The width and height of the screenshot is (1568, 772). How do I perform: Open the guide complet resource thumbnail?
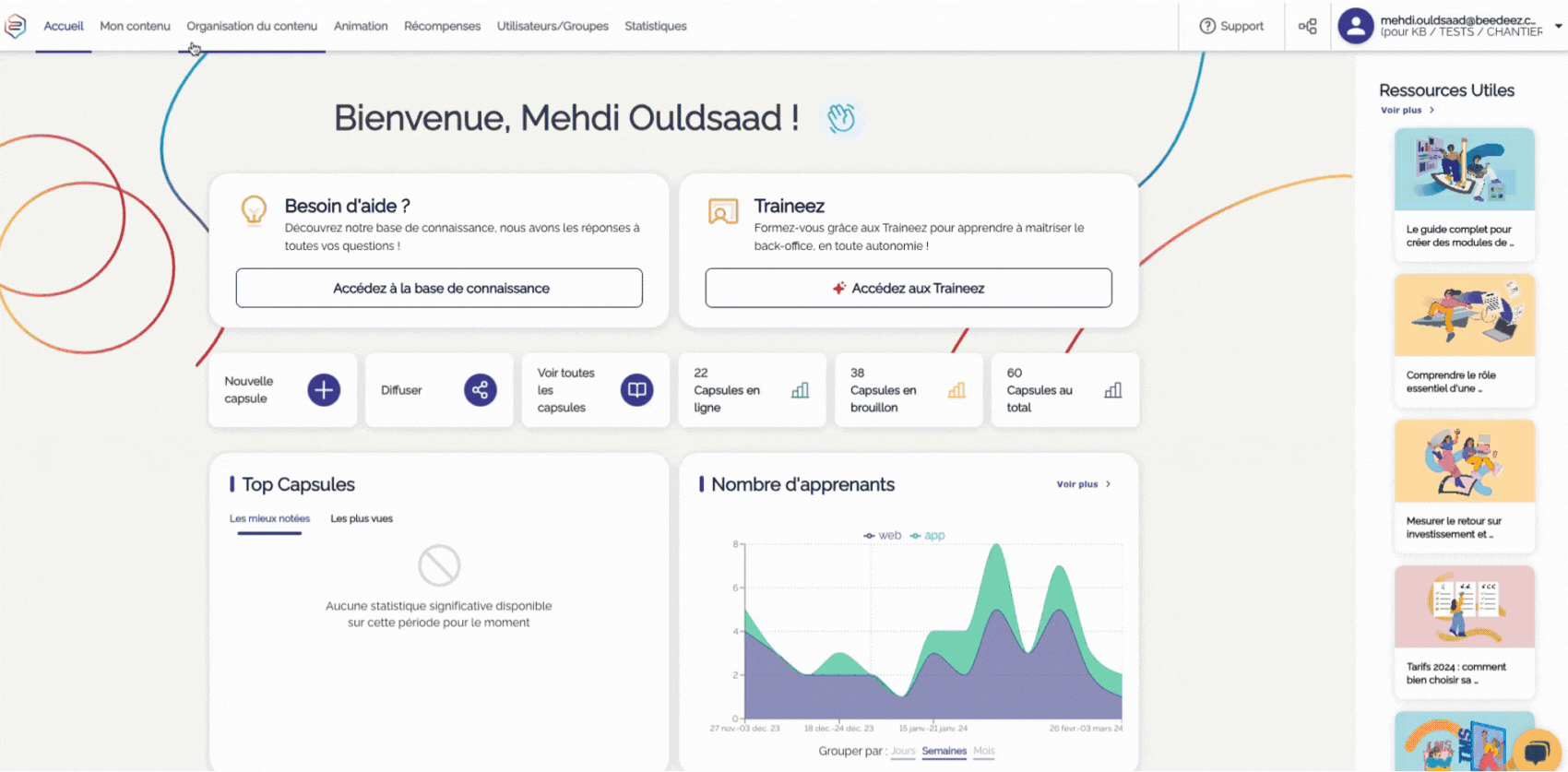pyautogui.click(x=1464, y=170)
